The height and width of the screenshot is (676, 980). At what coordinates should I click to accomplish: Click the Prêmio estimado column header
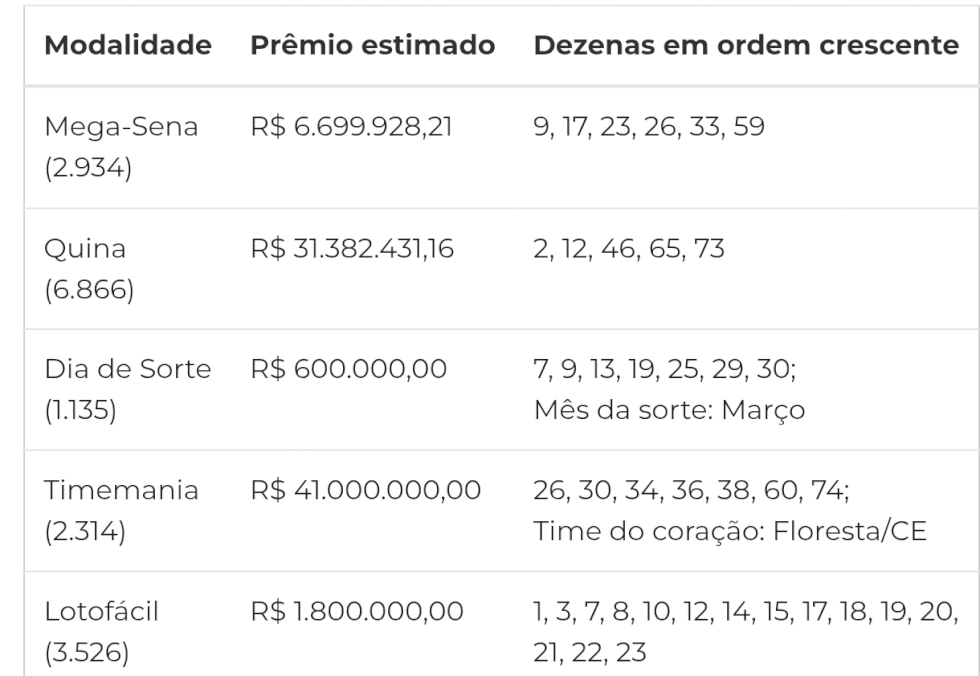[x=372, y=46]
